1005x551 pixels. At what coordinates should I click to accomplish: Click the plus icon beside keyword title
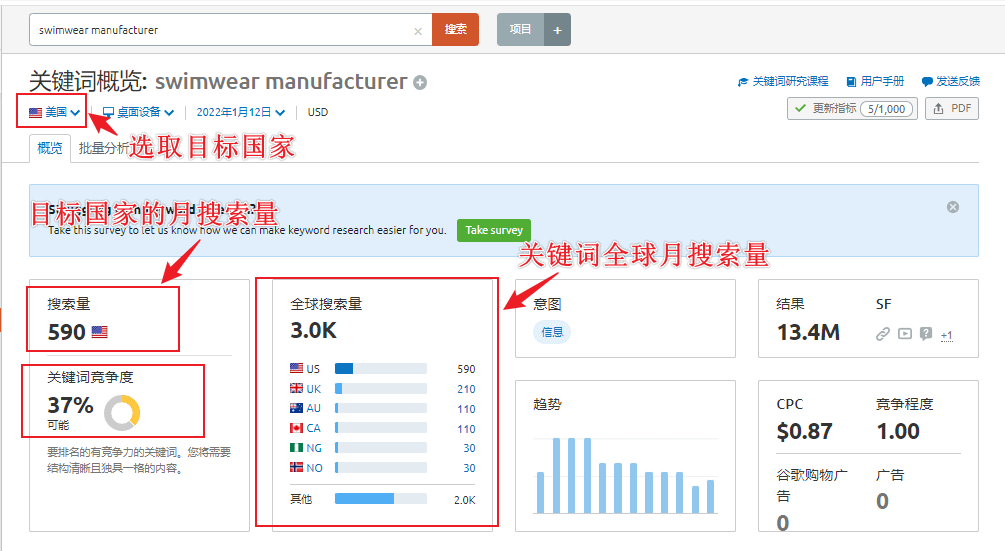tap(420, 83)
